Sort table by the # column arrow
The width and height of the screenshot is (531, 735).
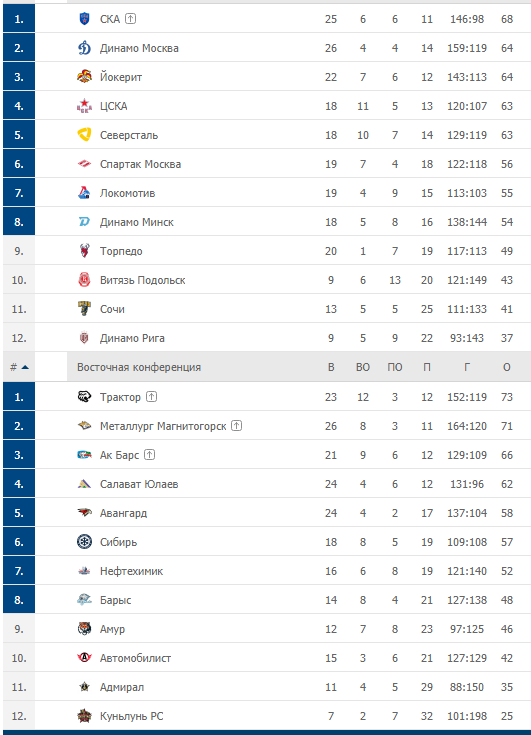pos(25,367)
